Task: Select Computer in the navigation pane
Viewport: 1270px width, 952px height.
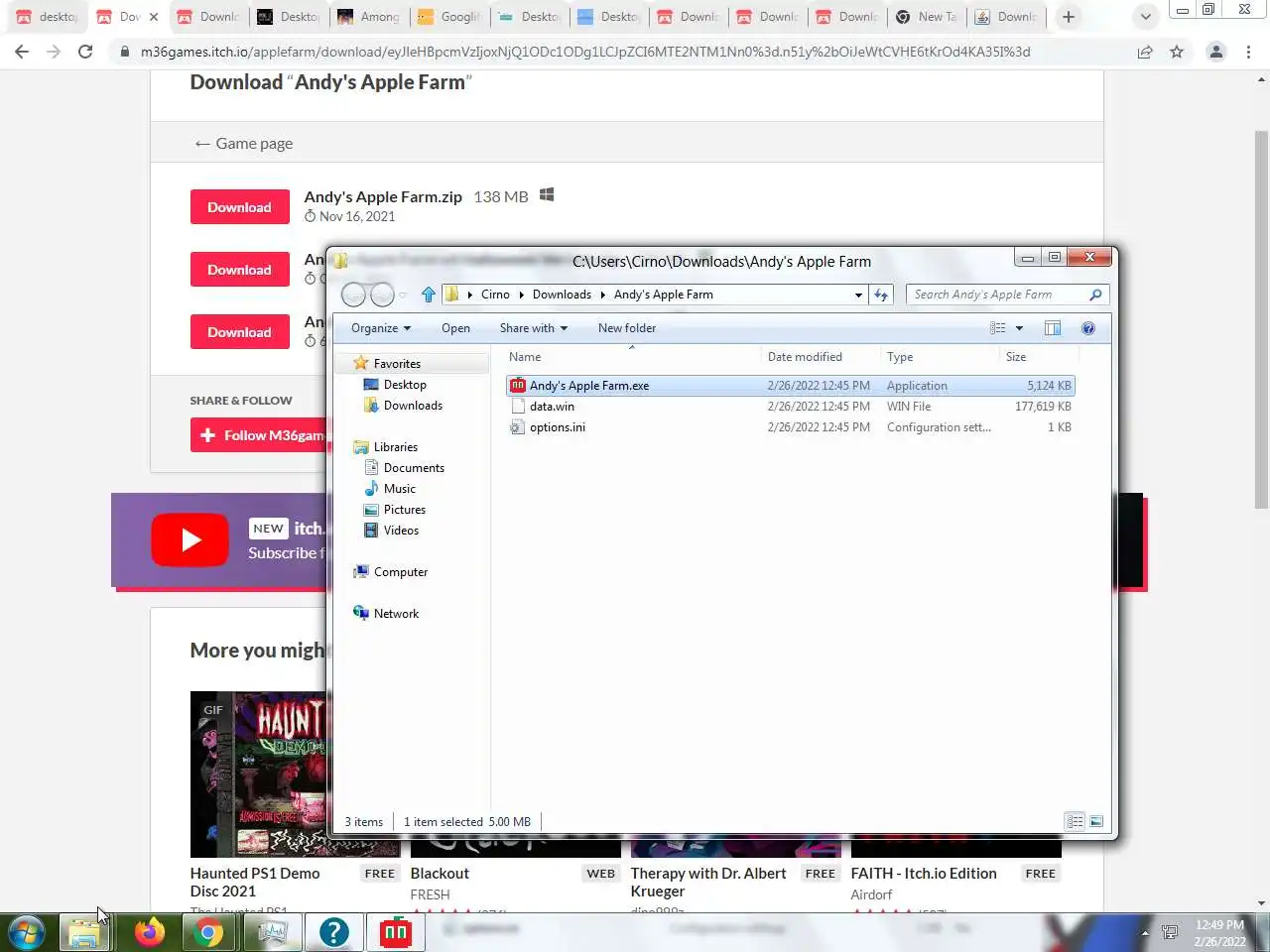Action: click(x=401, y=572)
